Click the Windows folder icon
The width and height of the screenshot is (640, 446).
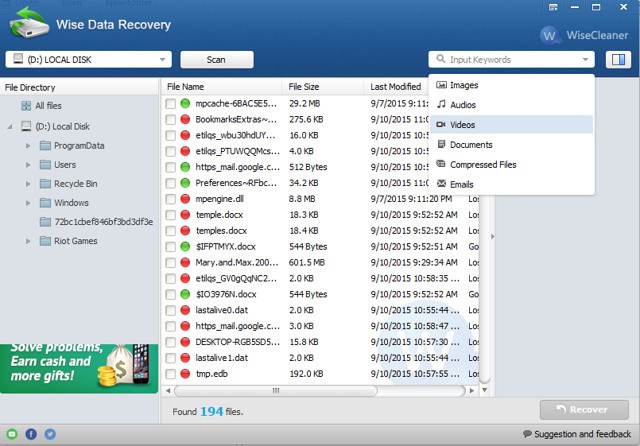click(45, 203)
